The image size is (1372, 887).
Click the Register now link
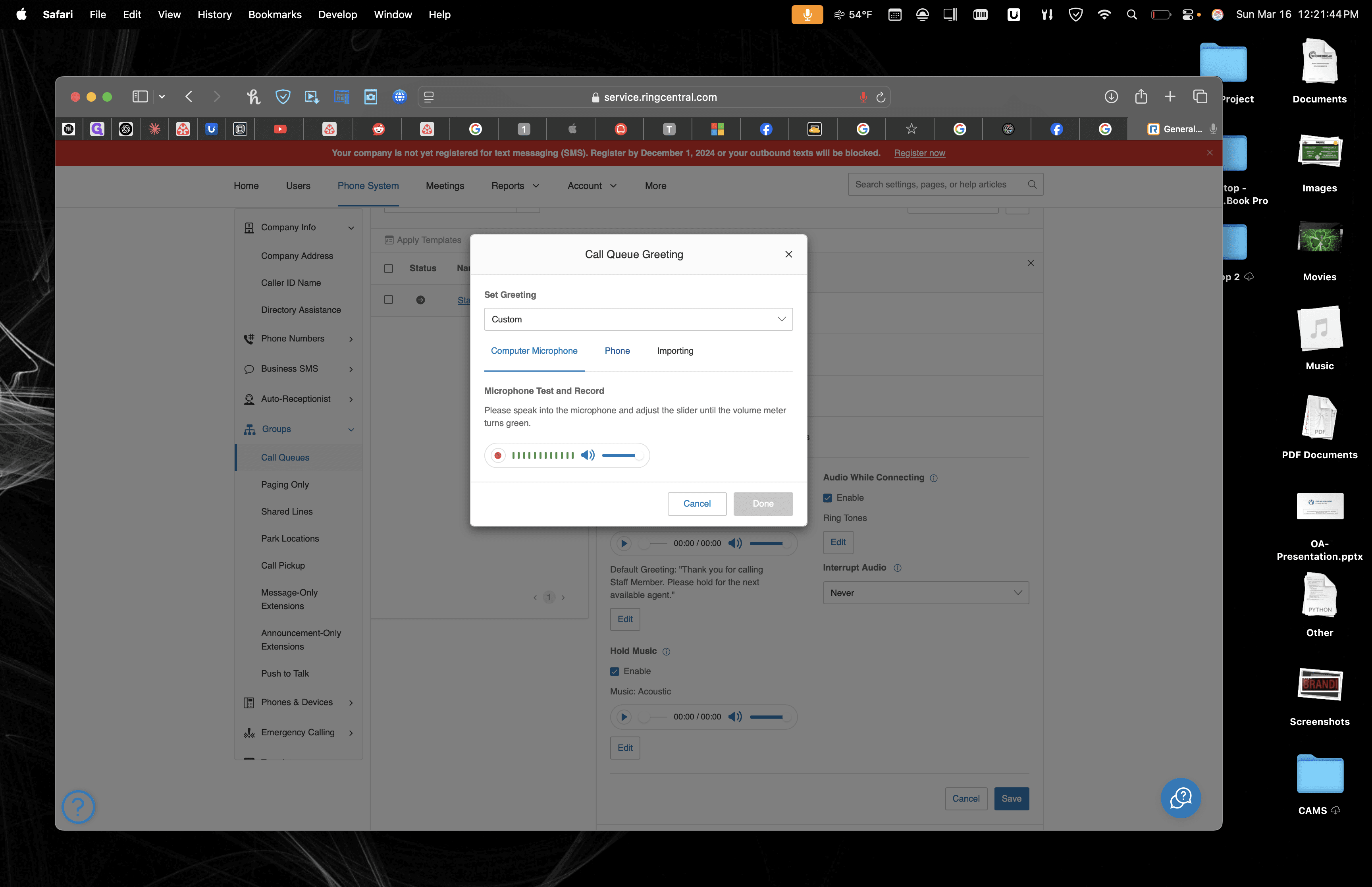(x=919, y=153)
